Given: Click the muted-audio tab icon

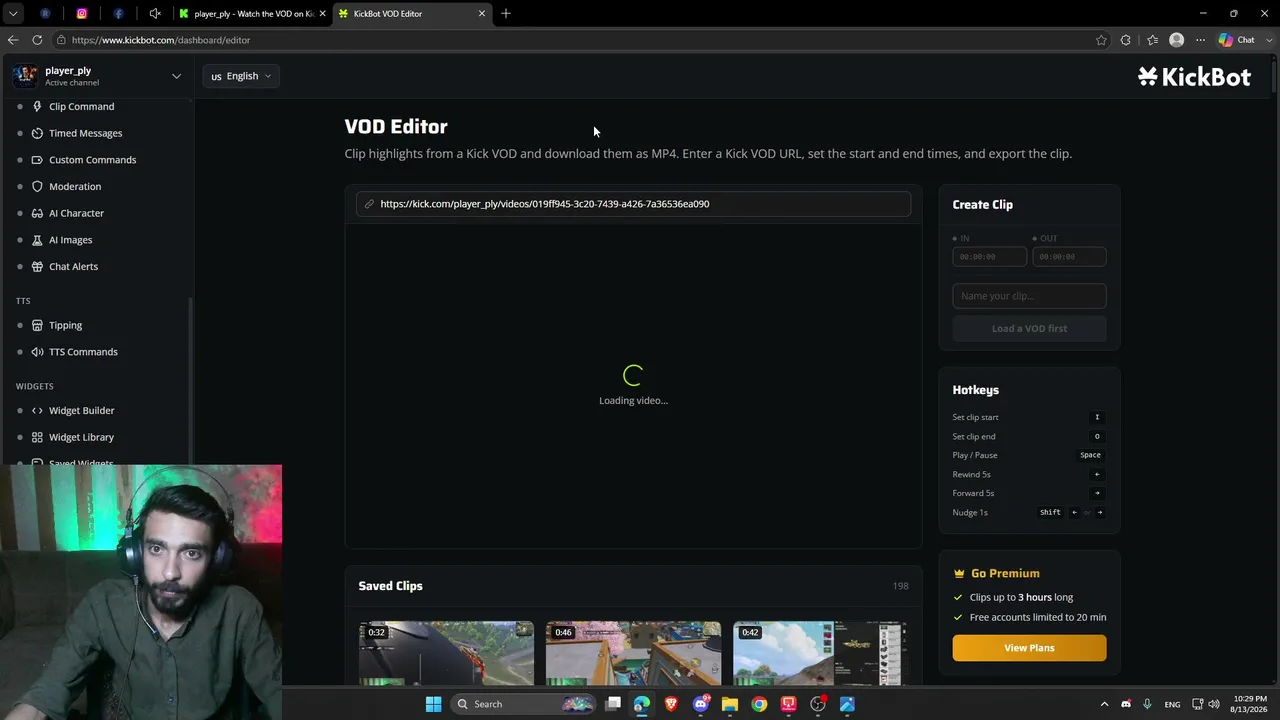Looking at the screenshot, I should (155, 14).
